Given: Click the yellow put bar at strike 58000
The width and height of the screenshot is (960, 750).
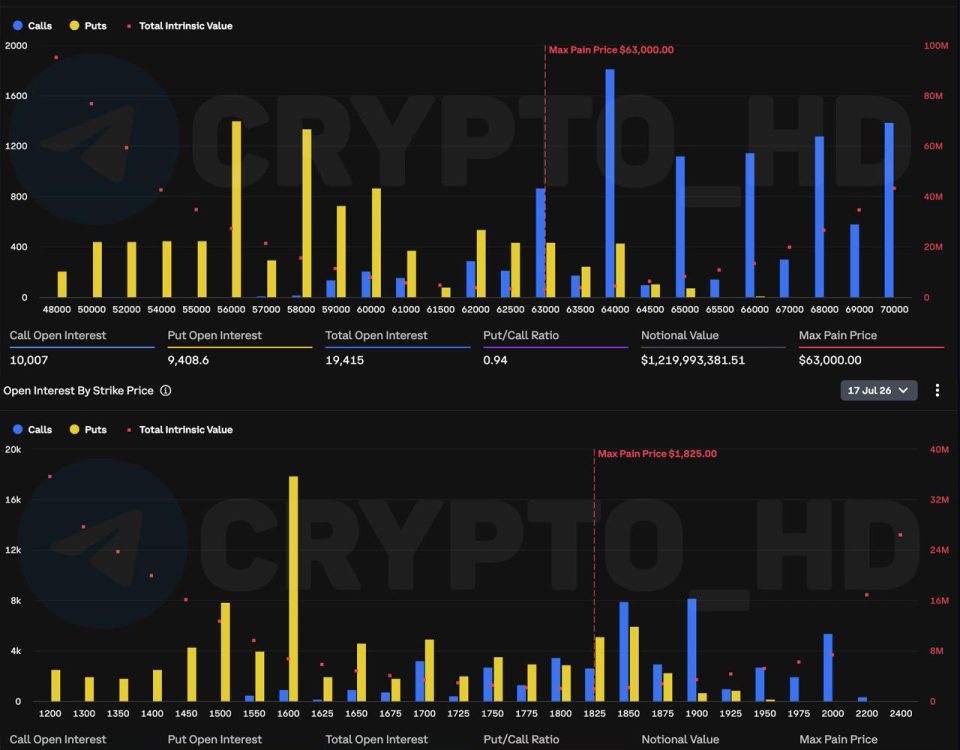Looking at the screenshot, I should click(x=307, y=213).
